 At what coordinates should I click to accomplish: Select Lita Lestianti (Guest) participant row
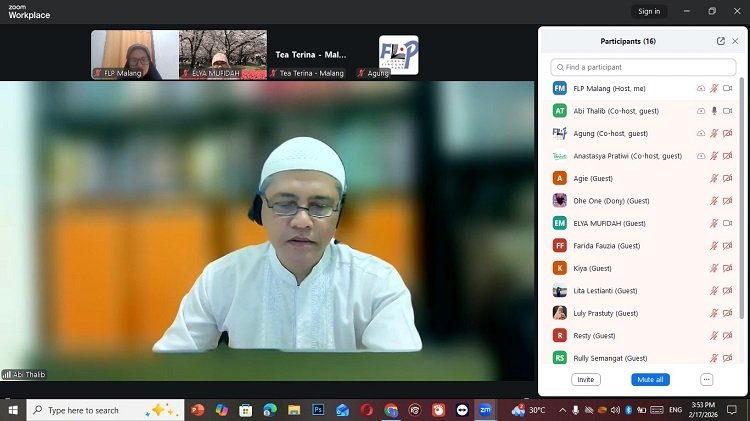click(642, 290)
